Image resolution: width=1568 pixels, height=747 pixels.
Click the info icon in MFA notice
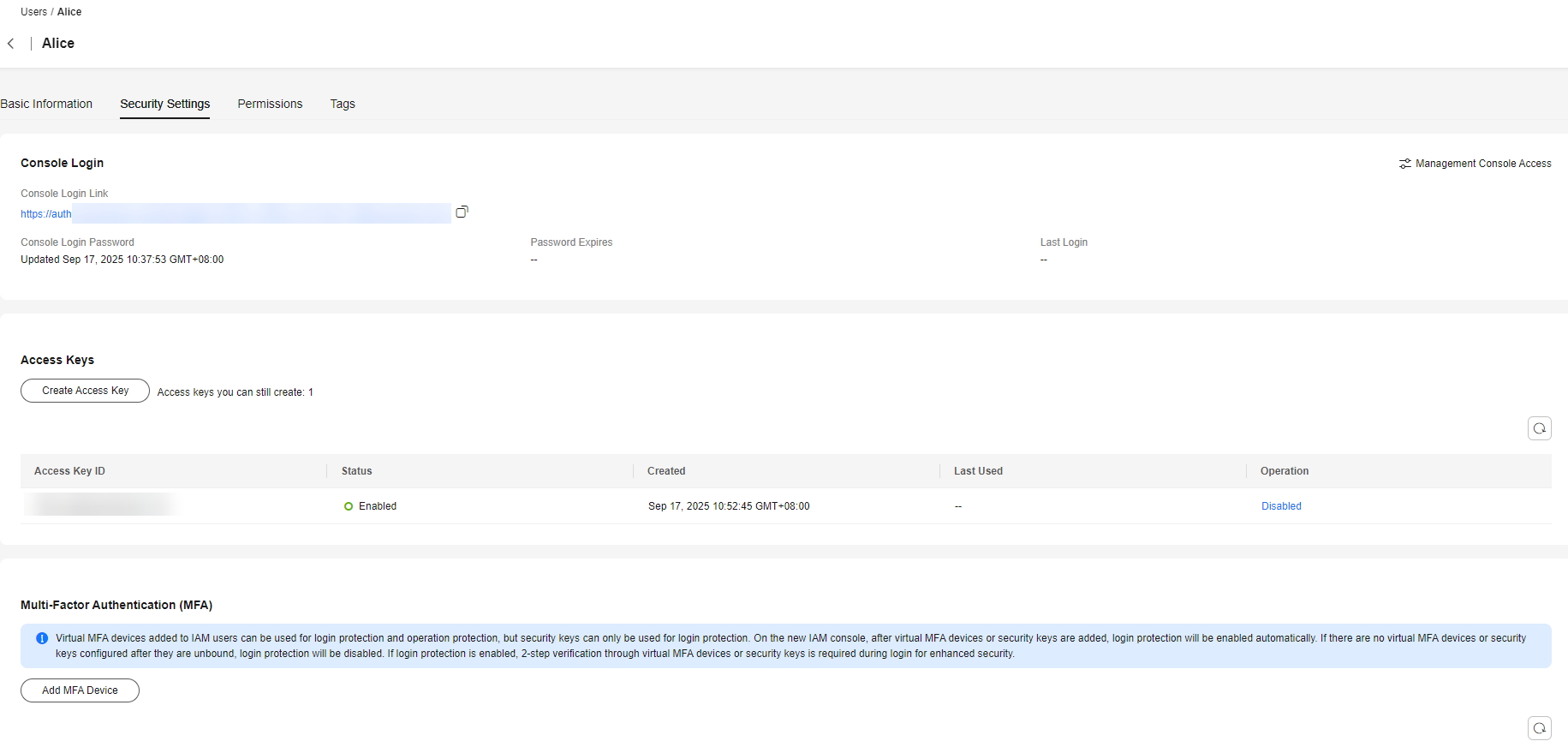(42, 638)
